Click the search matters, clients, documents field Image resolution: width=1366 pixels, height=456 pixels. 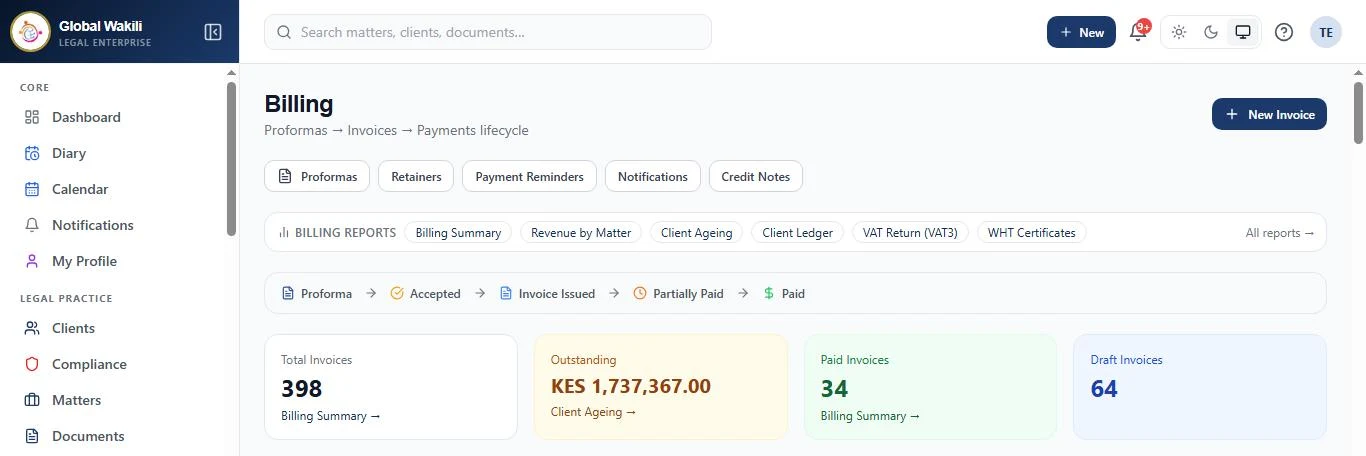(488, 32)
